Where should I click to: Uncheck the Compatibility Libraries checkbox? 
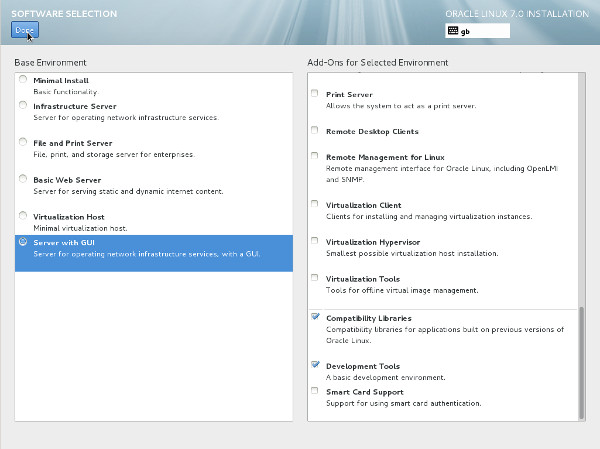click(315, 317)
